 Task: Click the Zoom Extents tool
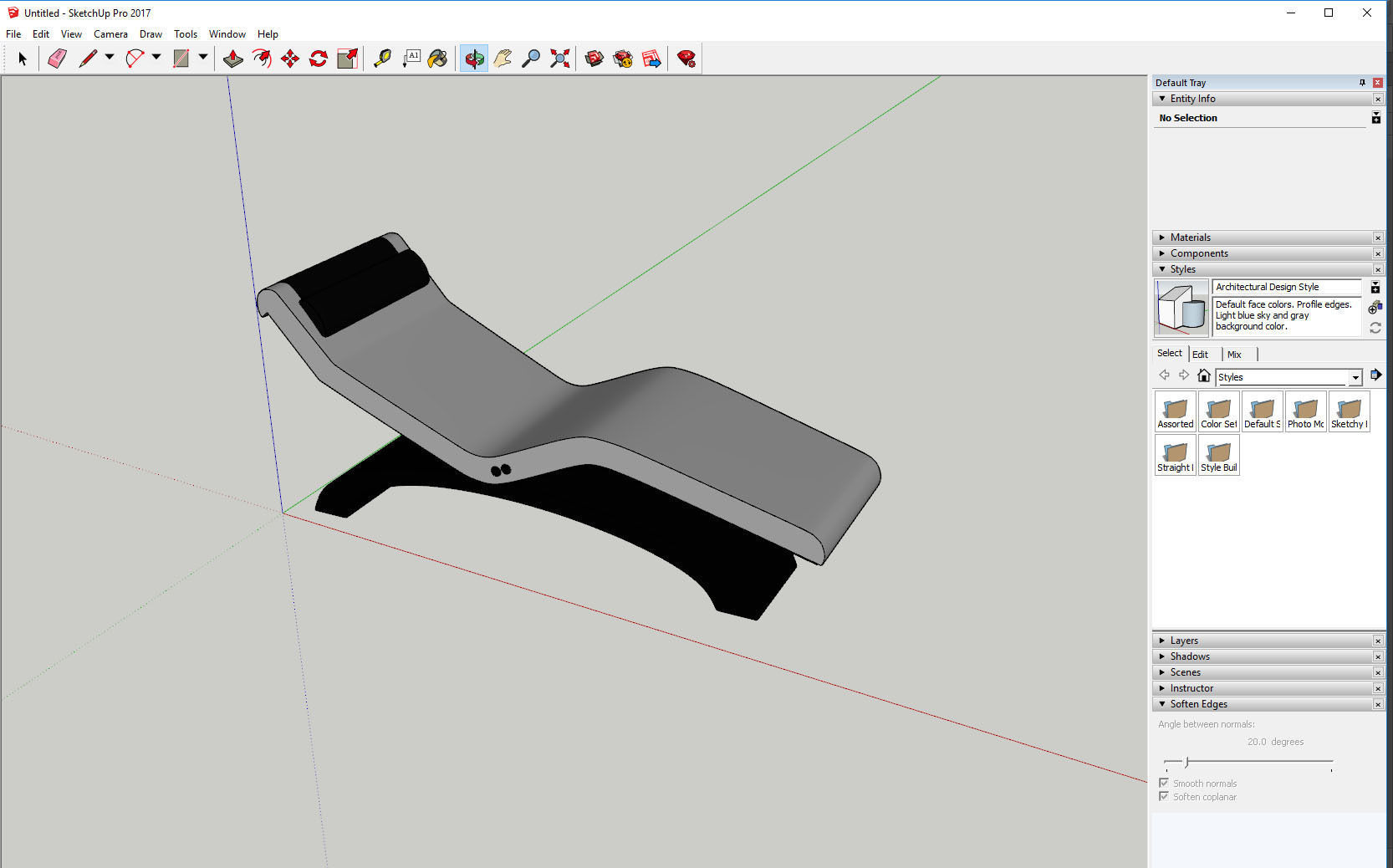(559, 59)
